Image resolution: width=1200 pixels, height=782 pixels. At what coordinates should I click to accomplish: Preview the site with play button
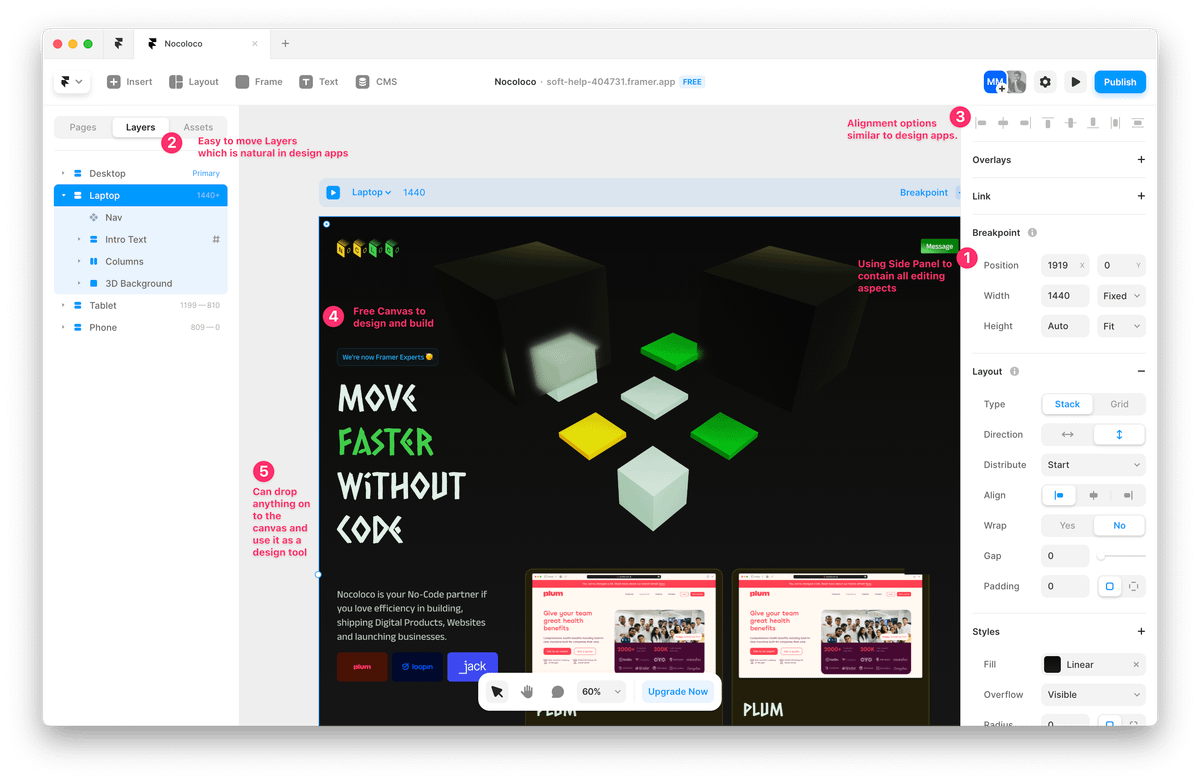(1075, 82)
